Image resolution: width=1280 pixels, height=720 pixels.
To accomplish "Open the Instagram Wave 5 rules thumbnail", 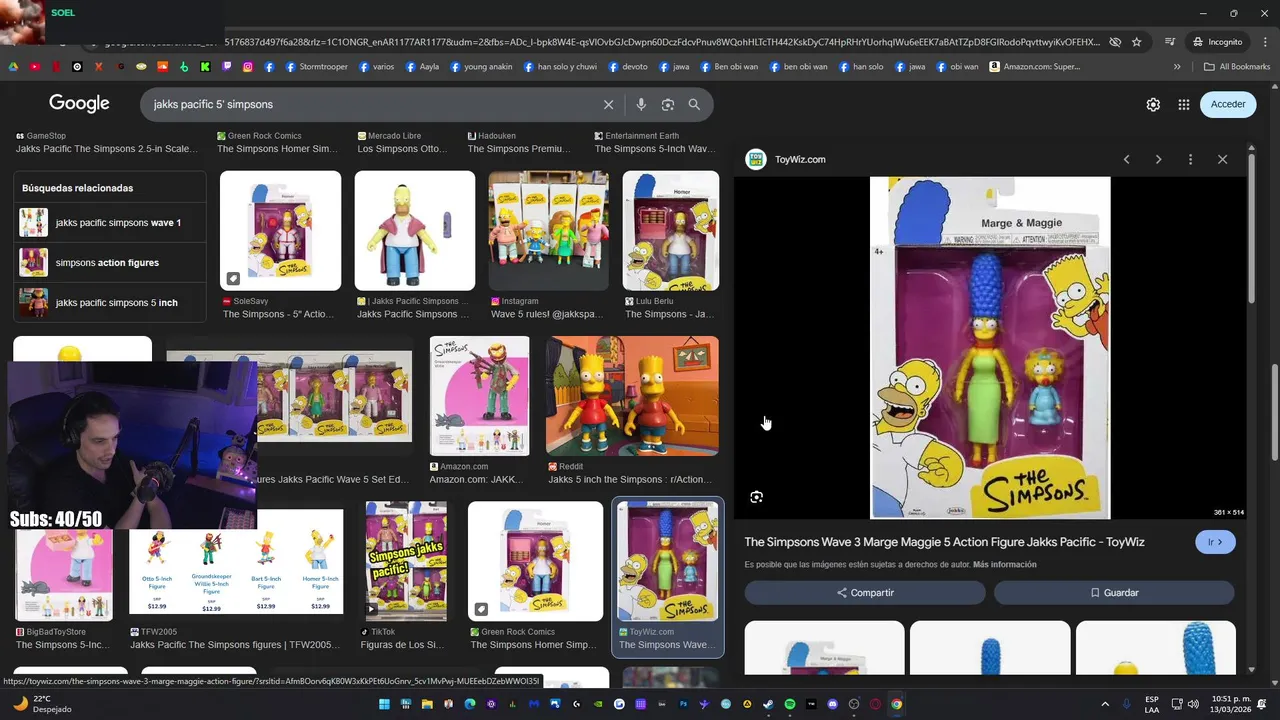I will [548, 231].
